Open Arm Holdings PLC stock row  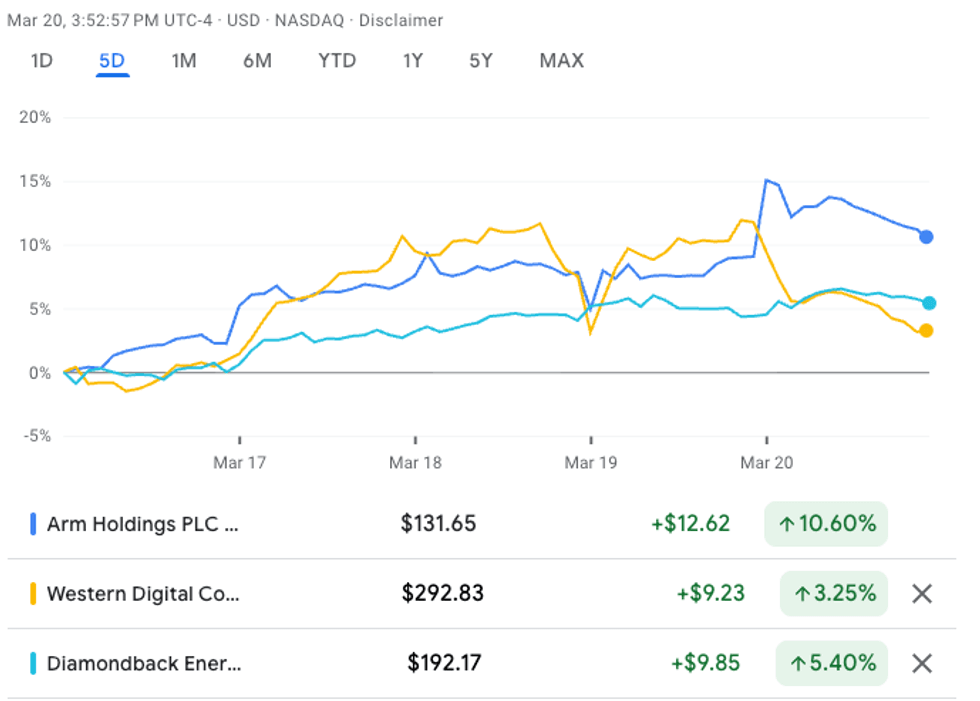[143, 524]
